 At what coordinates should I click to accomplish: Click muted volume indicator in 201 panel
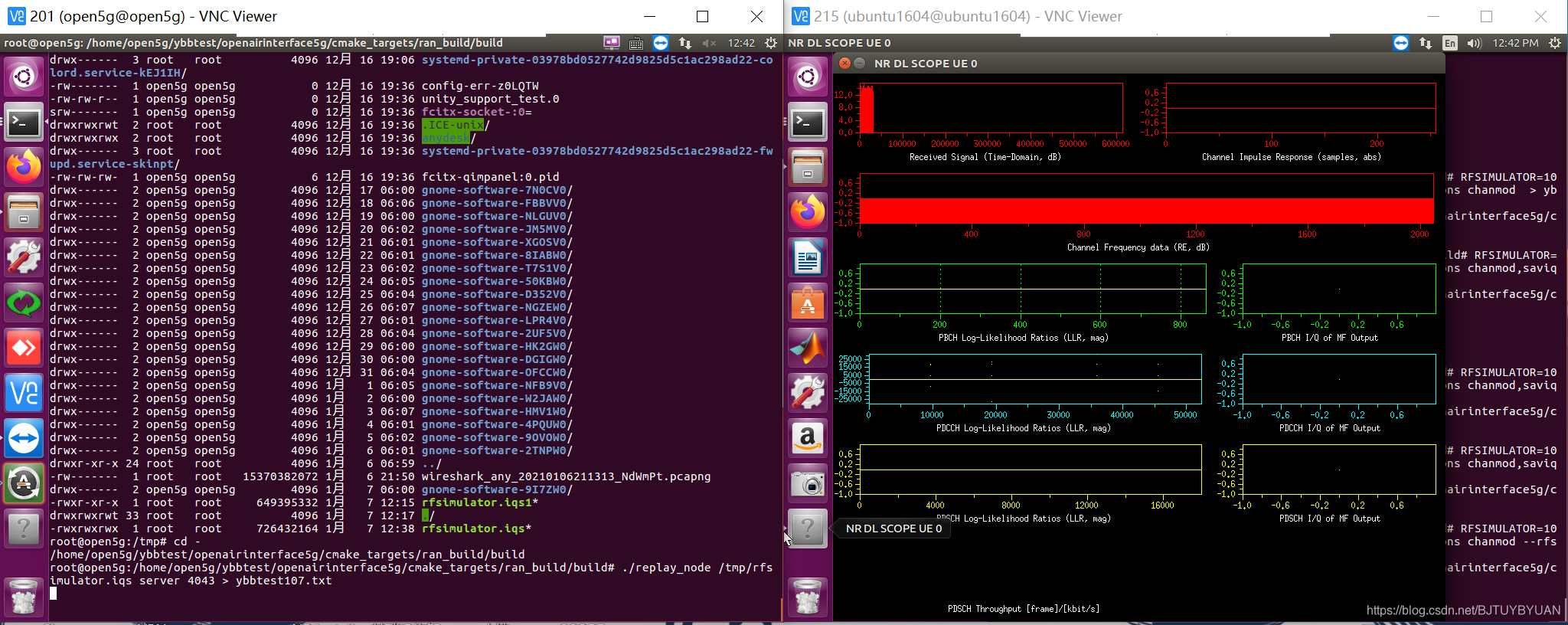(x=709, y=43)
